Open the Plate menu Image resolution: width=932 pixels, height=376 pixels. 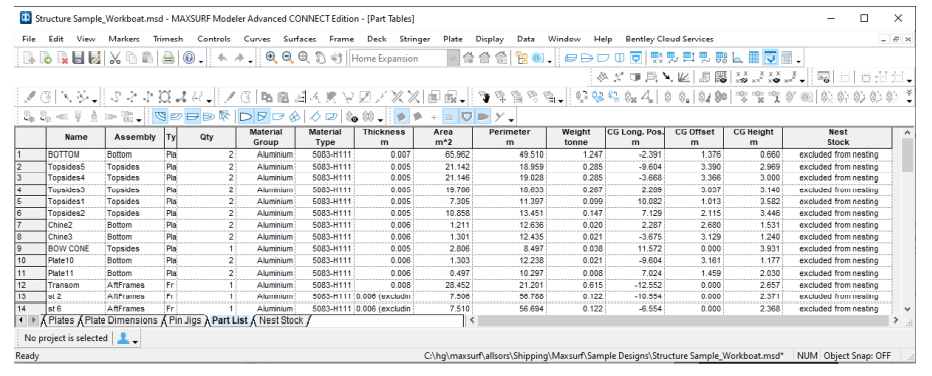point(453,39)
